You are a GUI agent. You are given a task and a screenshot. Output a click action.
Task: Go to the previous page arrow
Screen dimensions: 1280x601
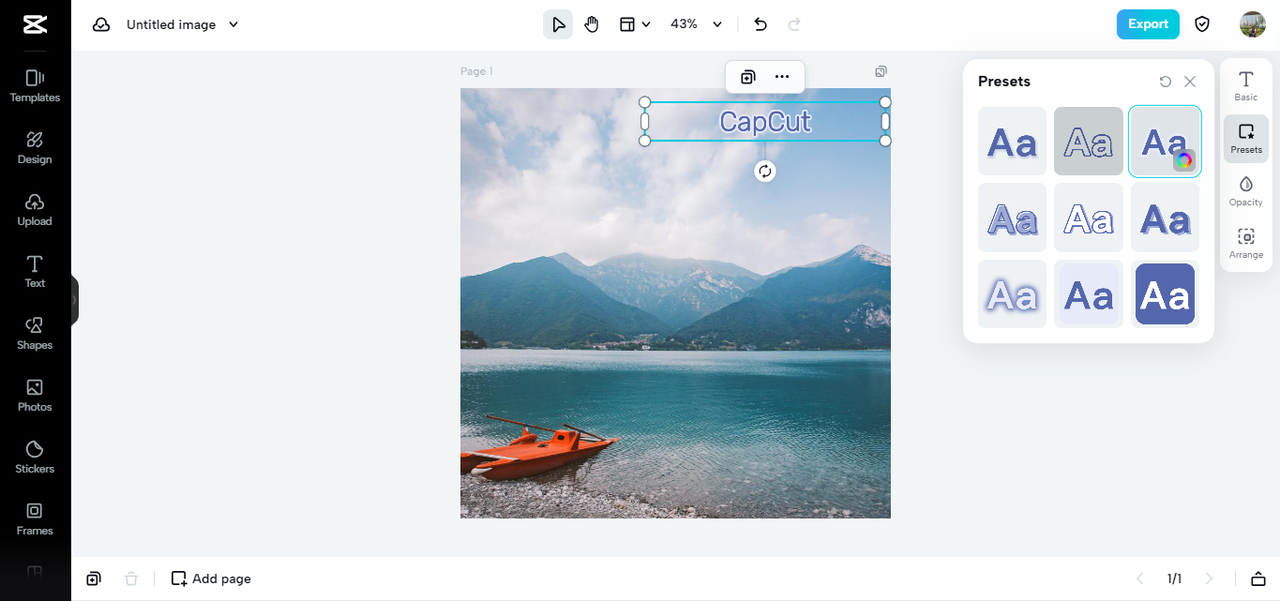pyautogui.click(x=1139, y=578)
